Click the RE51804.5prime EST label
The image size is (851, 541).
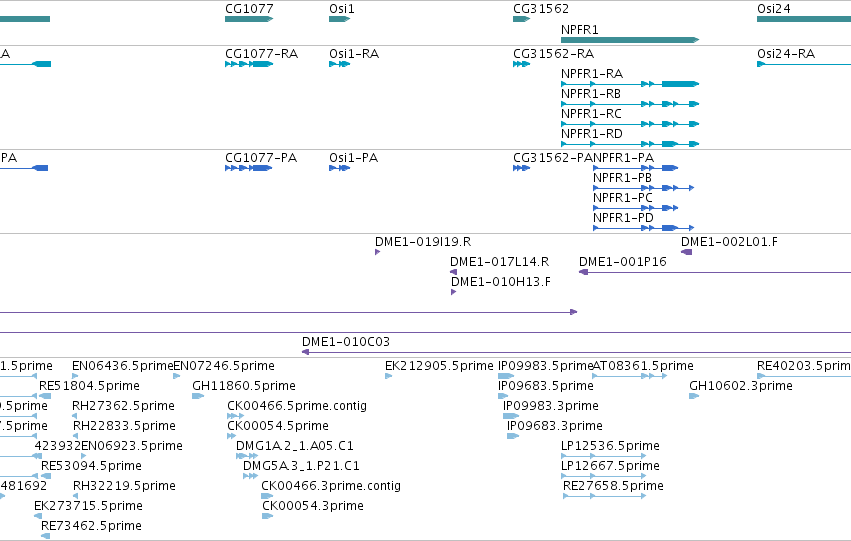coord(89,386)
